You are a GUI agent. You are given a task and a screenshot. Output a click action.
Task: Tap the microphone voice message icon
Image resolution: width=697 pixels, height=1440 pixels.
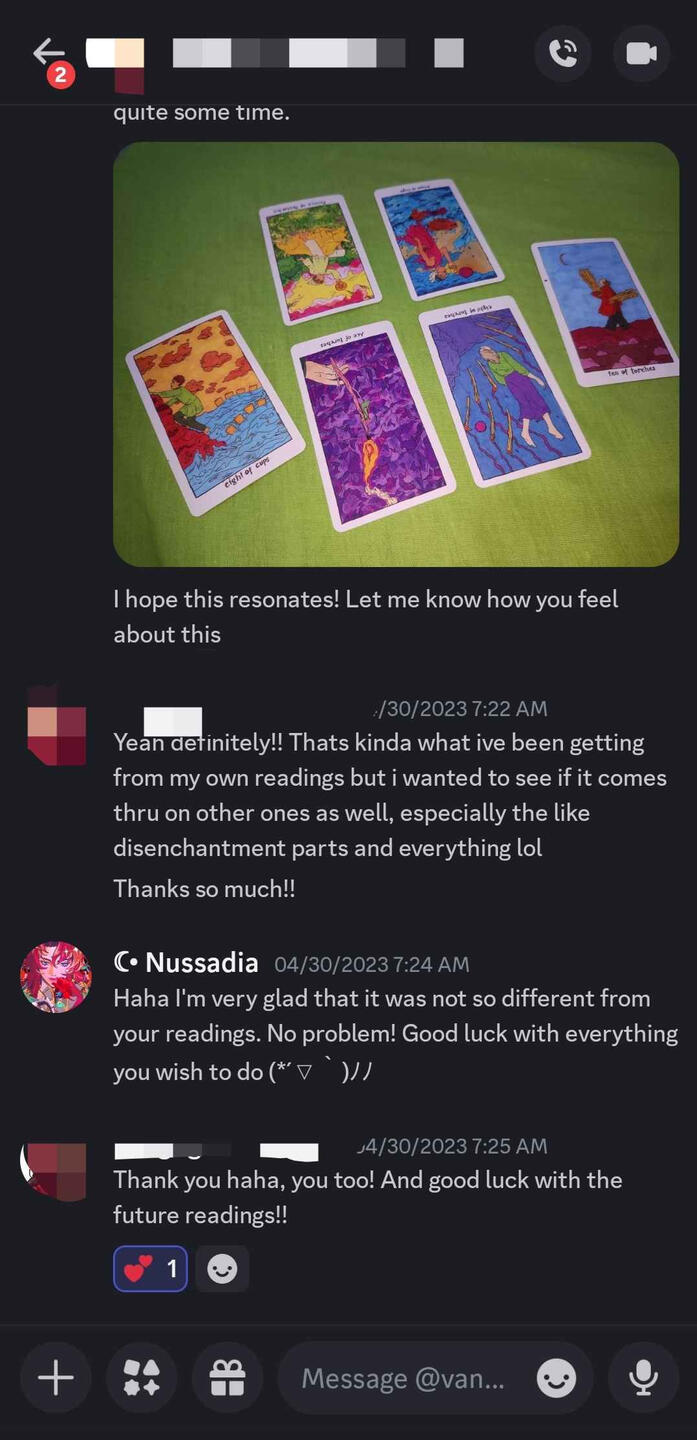[x=643, y=1379]
